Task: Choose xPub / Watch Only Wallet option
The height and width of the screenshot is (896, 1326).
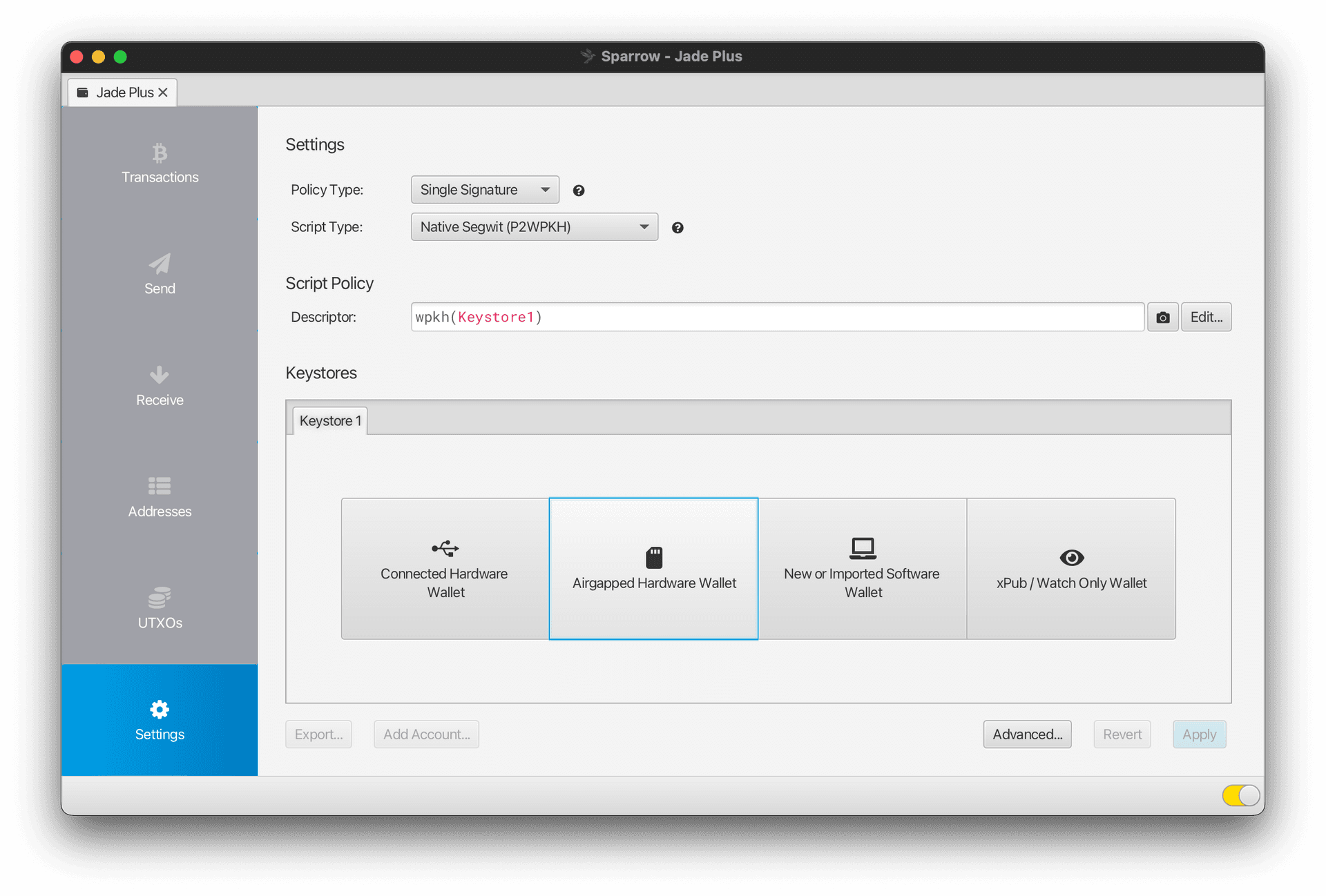Action: pyautogui.click(x=1071, y=569)
